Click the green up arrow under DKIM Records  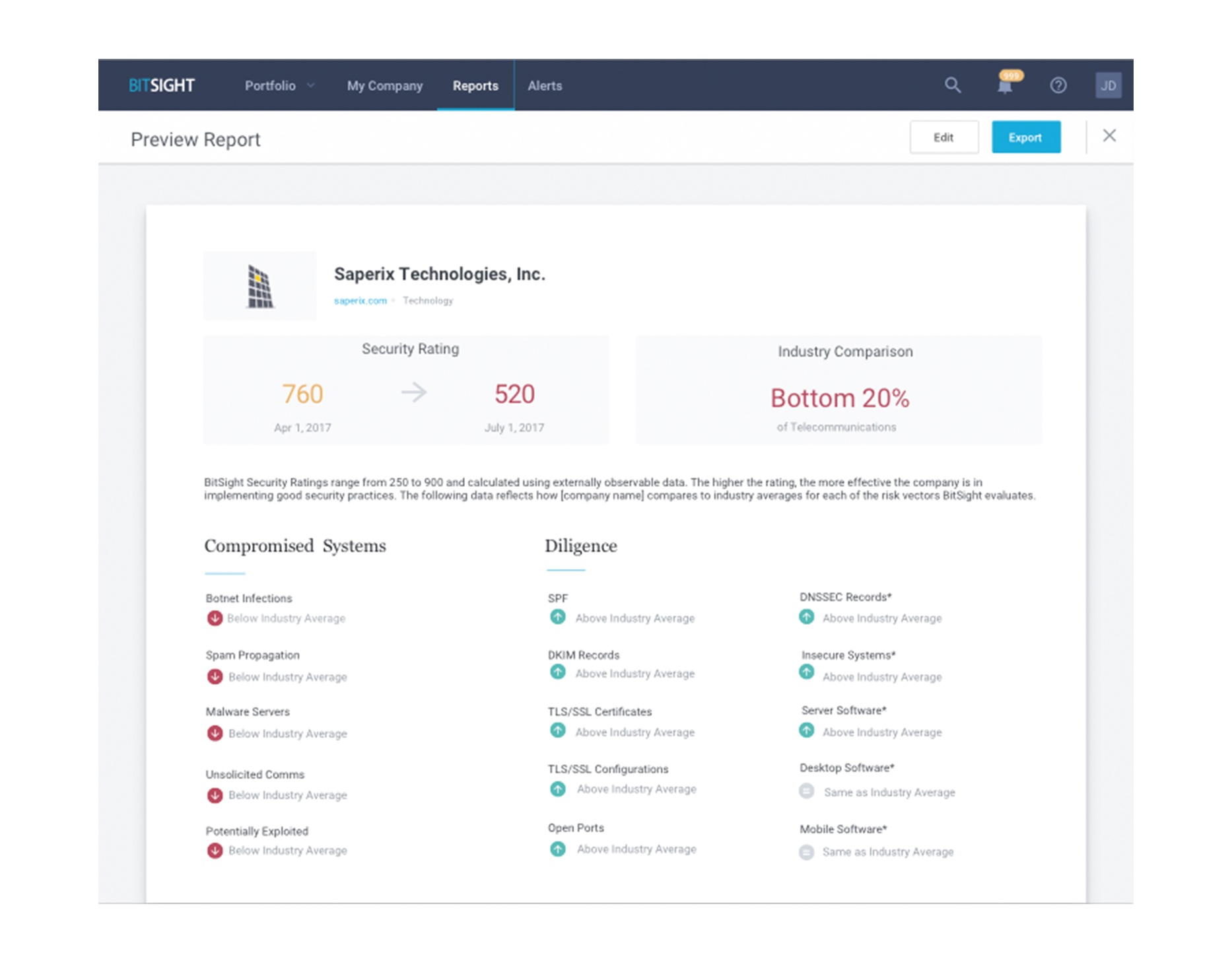point(558,672)
